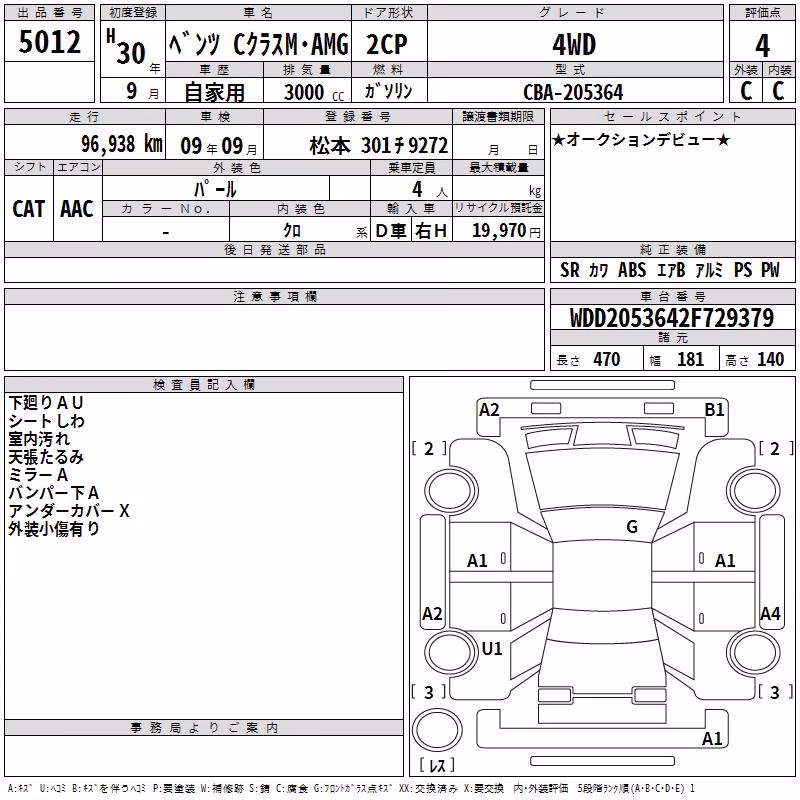Click the length value 470
Image resolution: width=800 pixels, height=800 pixels.
tap(607, 359)
